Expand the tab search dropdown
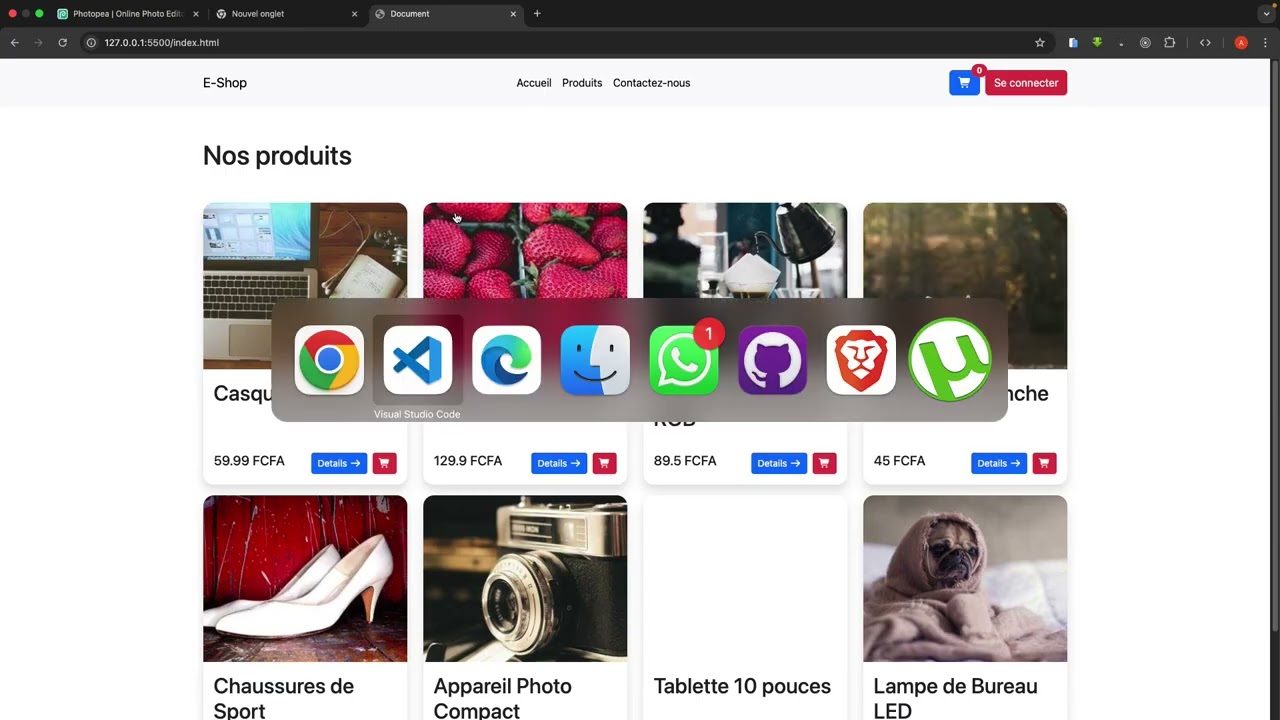Screen dimensions: 1280x720 pos(1266,14)
